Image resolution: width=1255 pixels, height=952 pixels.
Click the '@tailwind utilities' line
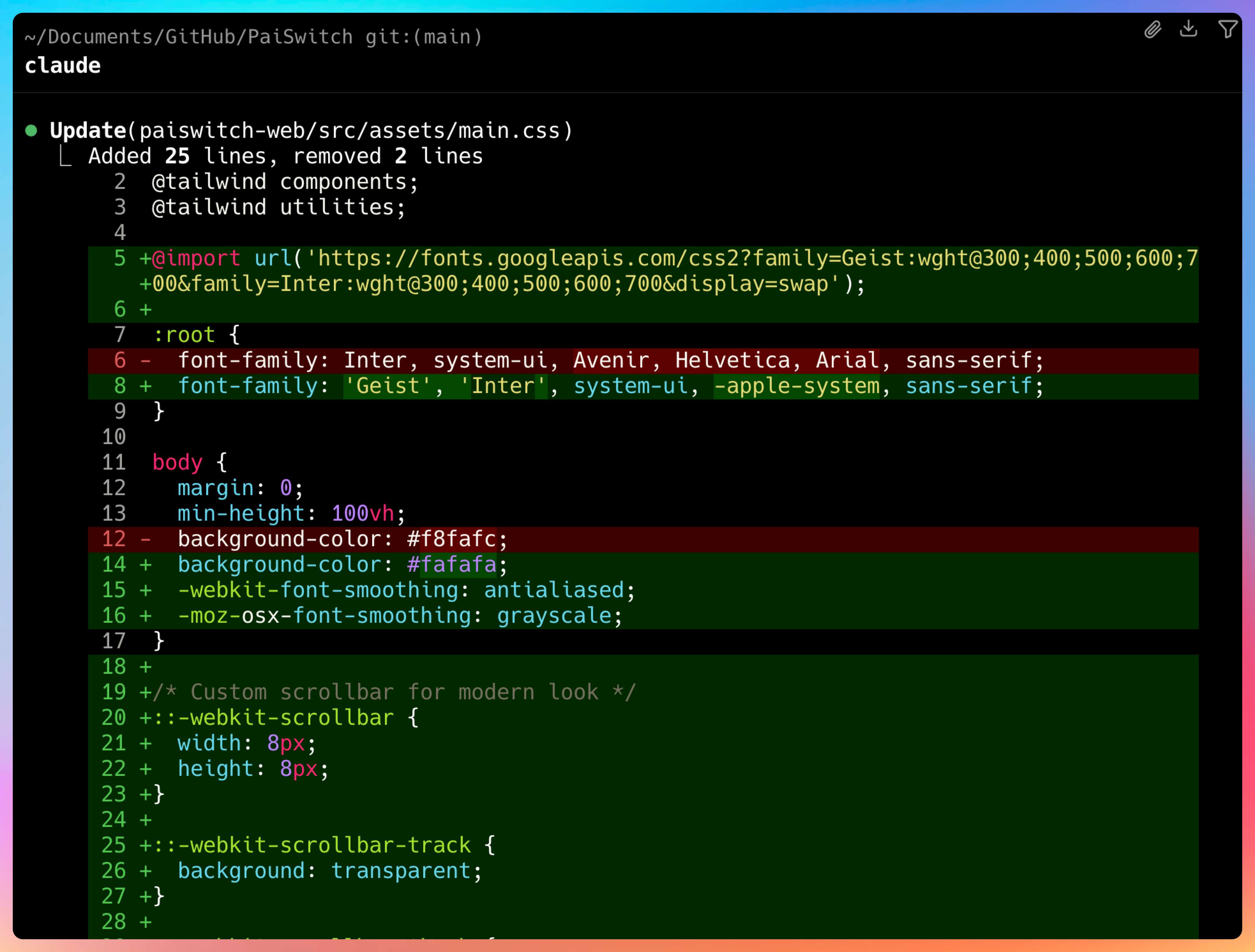[x=279, y=207]
